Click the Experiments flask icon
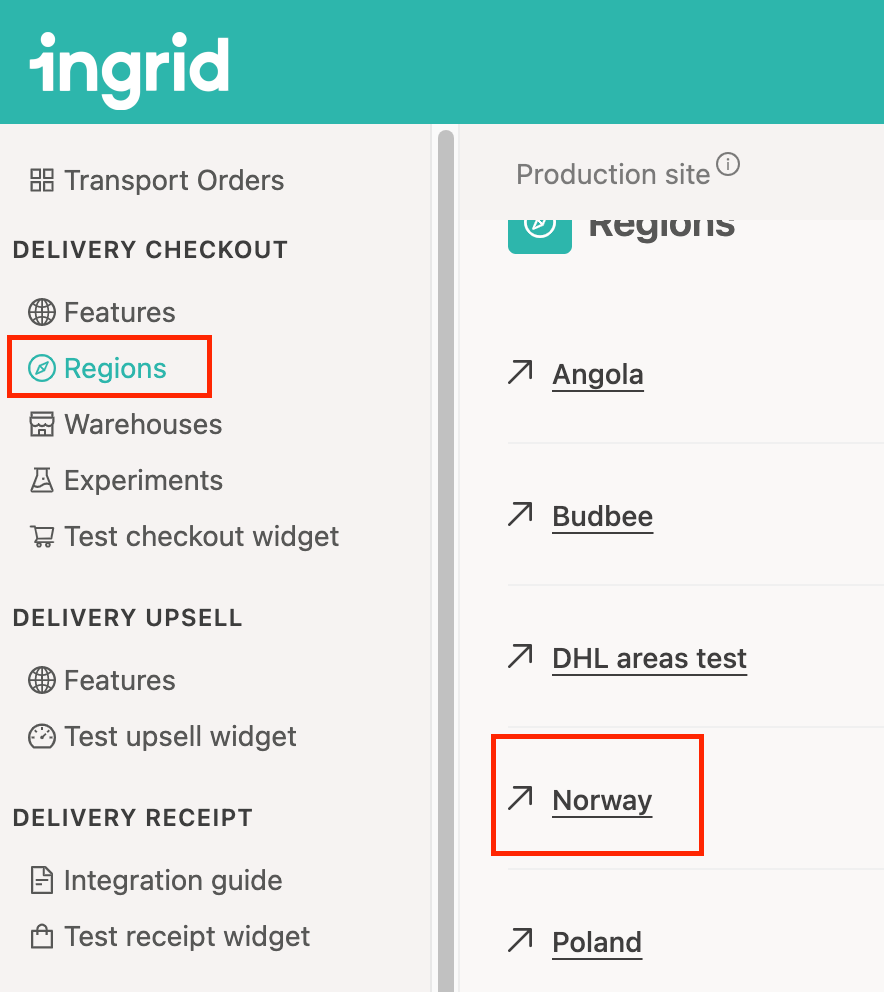884x992 pixels. [x=42, y=481]
